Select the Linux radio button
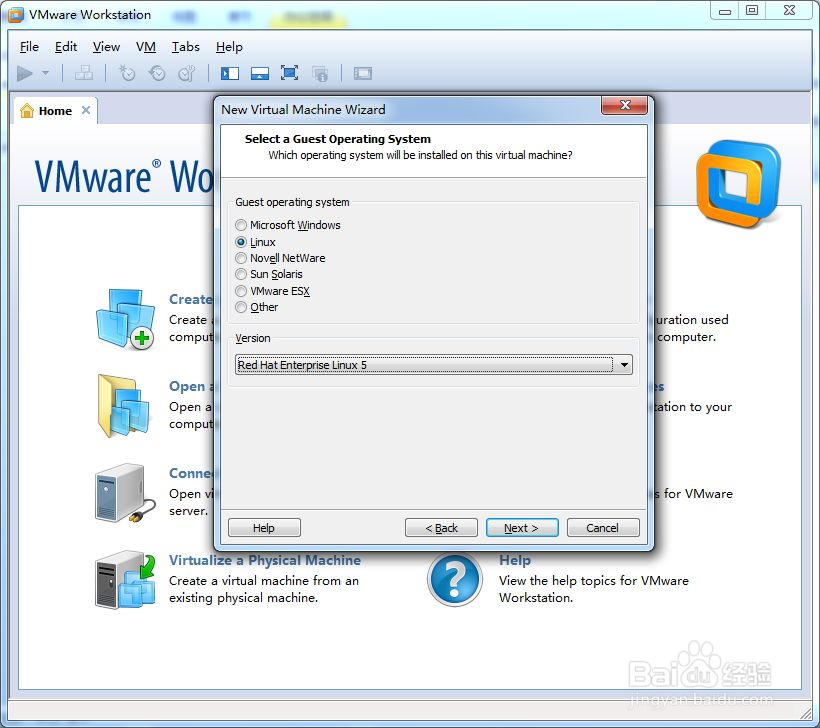 [241, 242]
